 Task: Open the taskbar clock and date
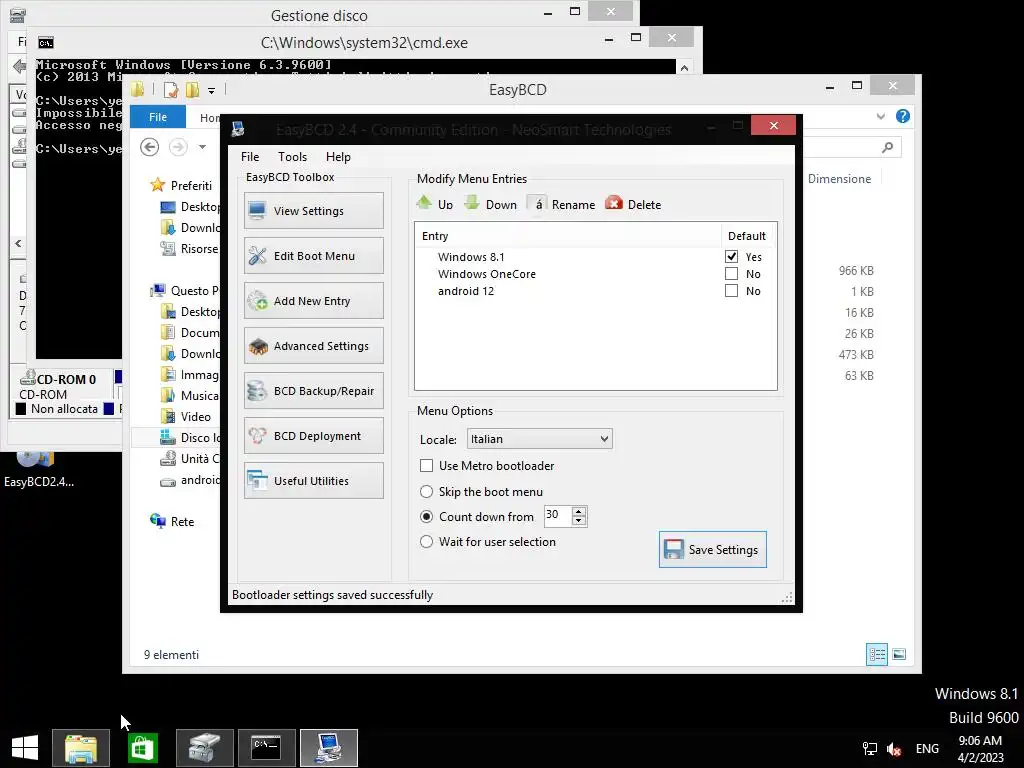tap(980, 748)
